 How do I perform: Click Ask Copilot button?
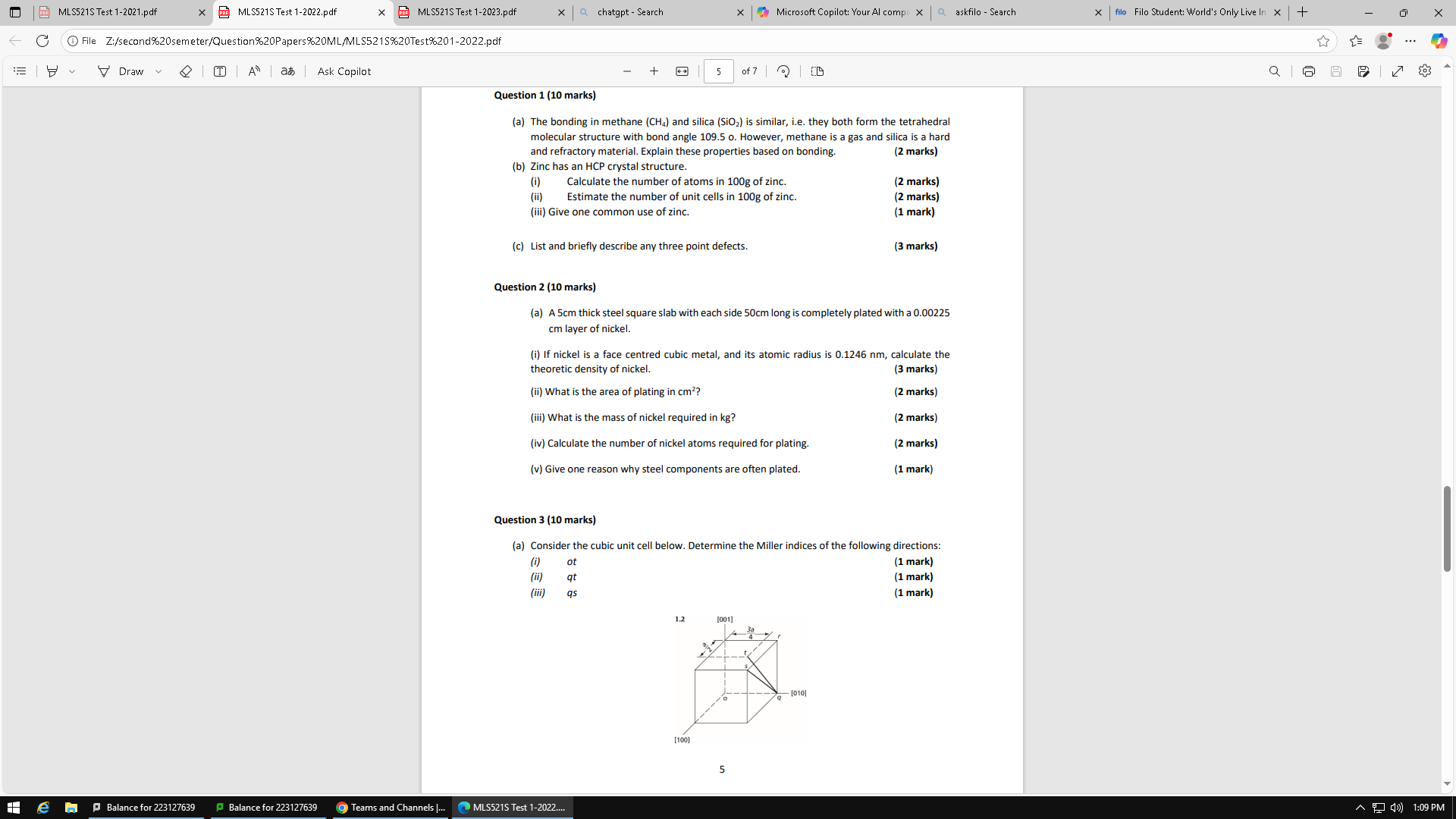[x=344, y=71]
